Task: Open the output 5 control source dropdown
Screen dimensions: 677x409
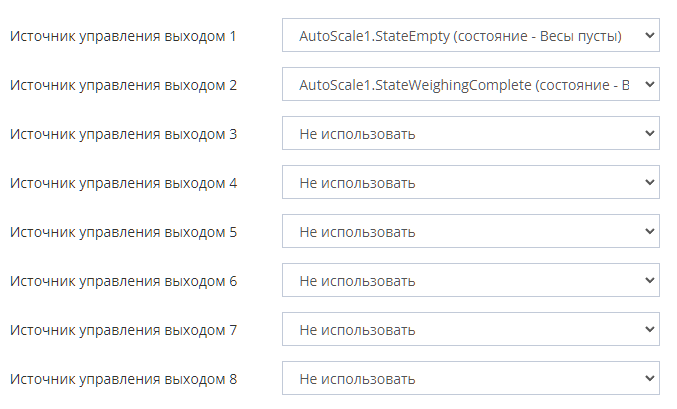Action: tap(470, 232)
